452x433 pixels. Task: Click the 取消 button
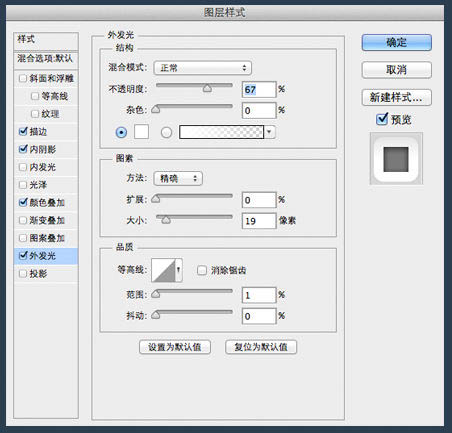click(x=396, y=70)
